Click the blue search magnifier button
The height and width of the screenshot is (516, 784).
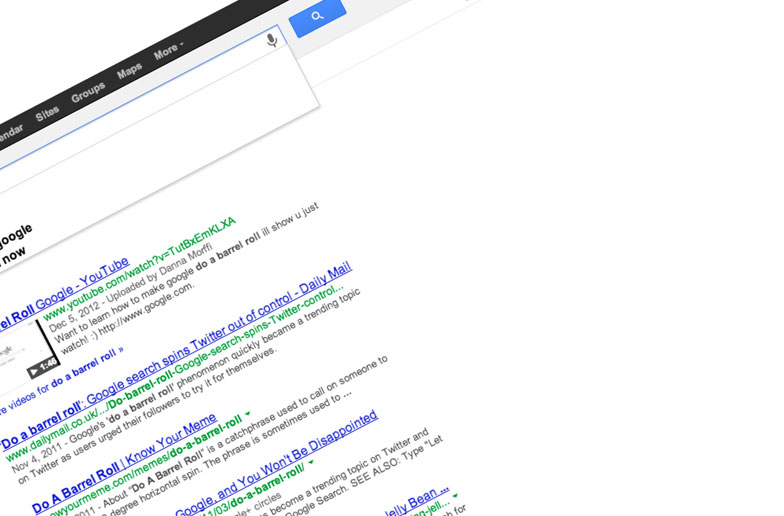[x=317, y=18]
